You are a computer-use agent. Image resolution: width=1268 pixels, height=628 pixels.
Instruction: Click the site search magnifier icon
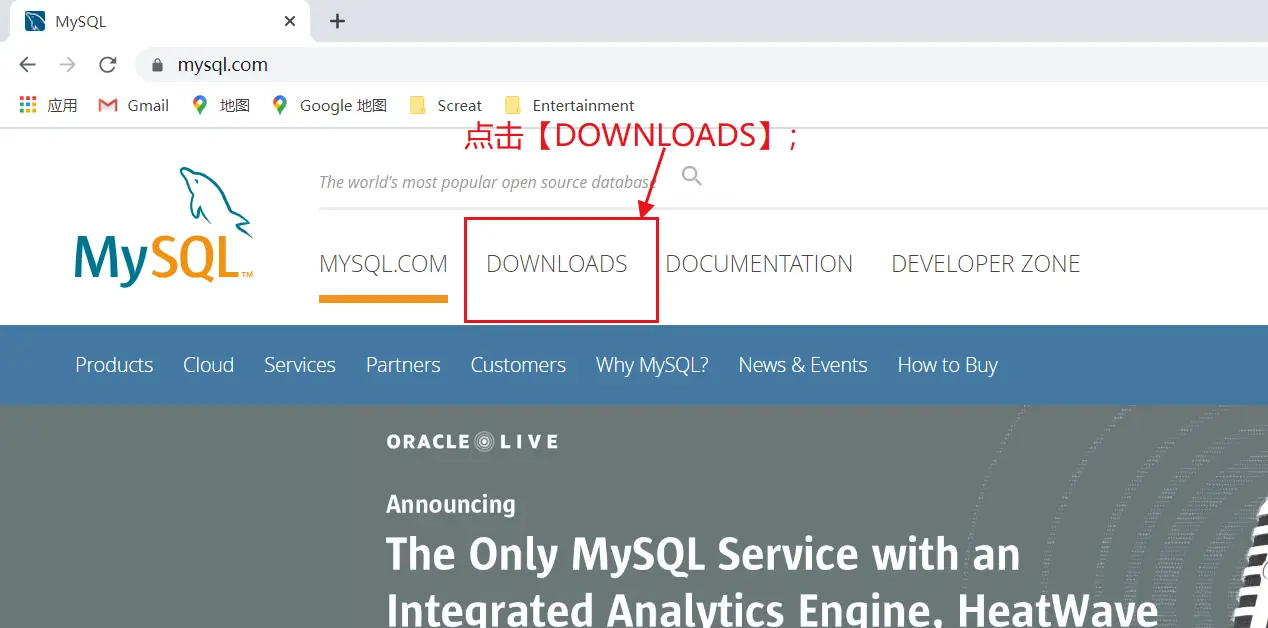click(692, 177)
